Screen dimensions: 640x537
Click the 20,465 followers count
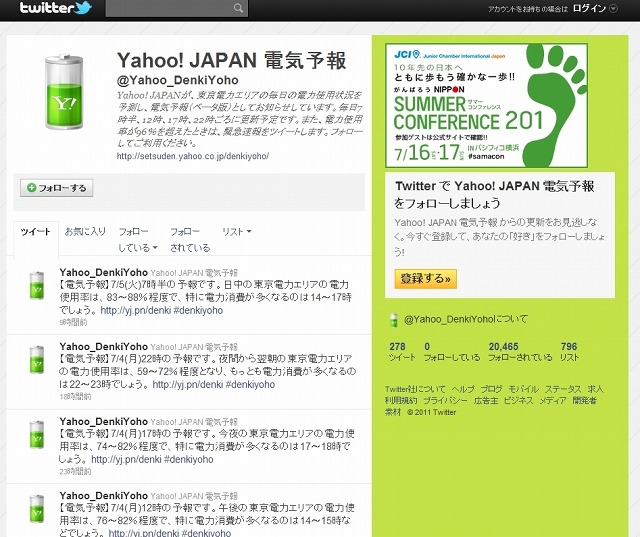pyautogui.click(x=503, y=346)
